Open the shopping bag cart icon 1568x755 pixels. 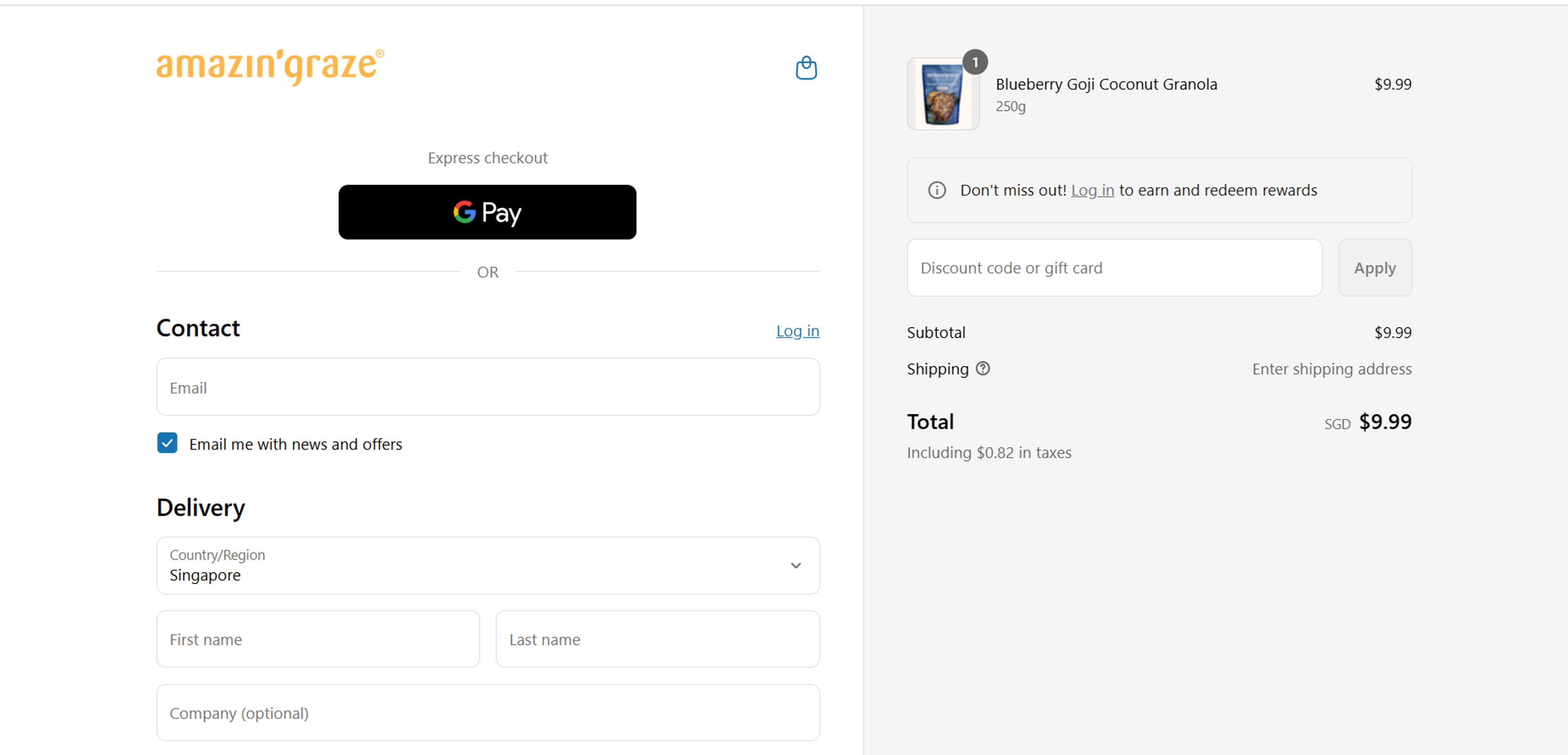[x=806, y=67]
